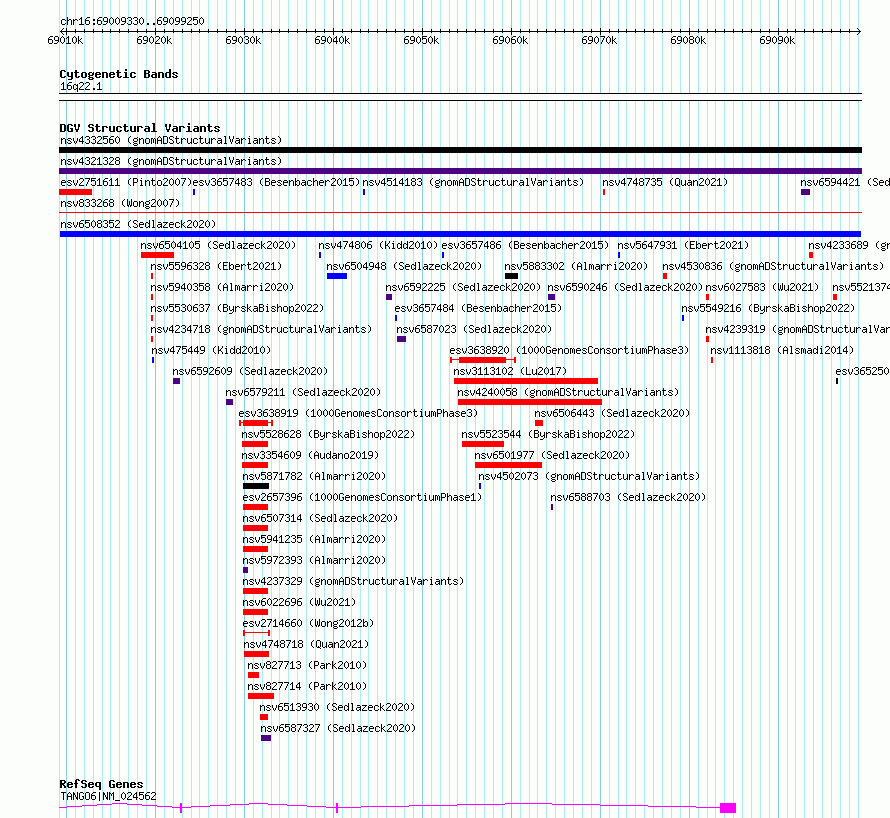Viewport: 890px width, 818px height.
Task: Click text nsv4514183 (gnomADStructuralVariants)
Action: (473, 182)
